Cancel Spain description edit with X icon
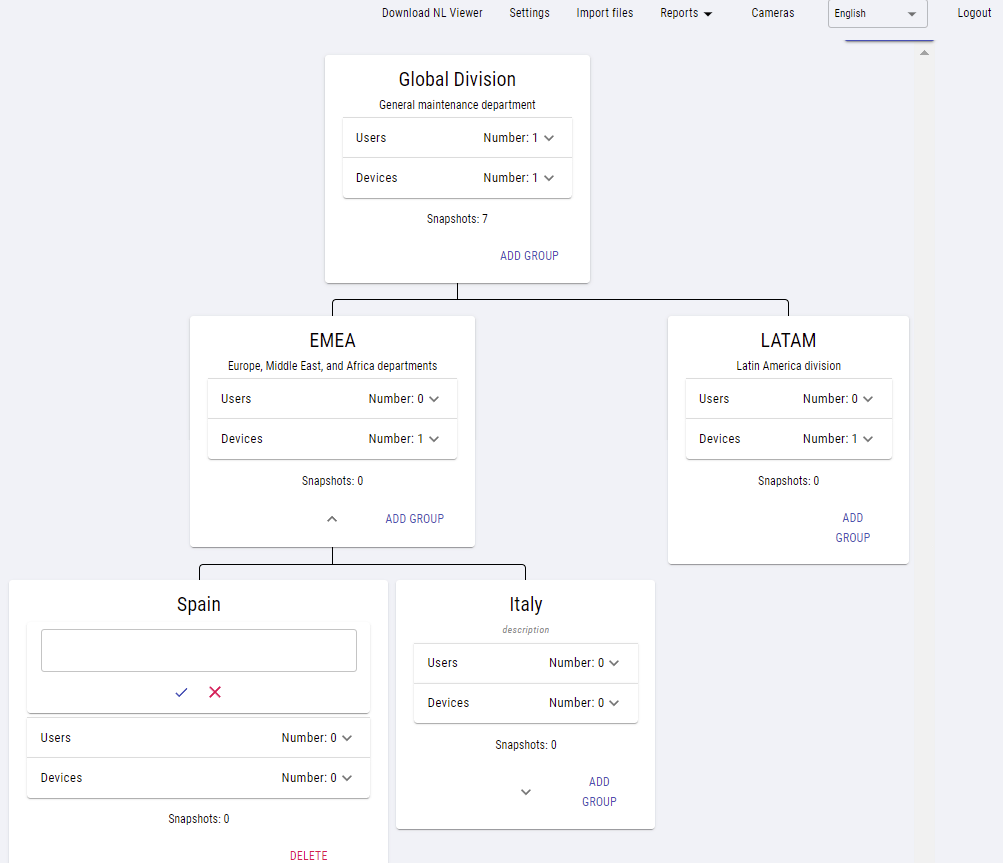The width and height of the screenshot is (1003, 863). [x=215, y=692]
